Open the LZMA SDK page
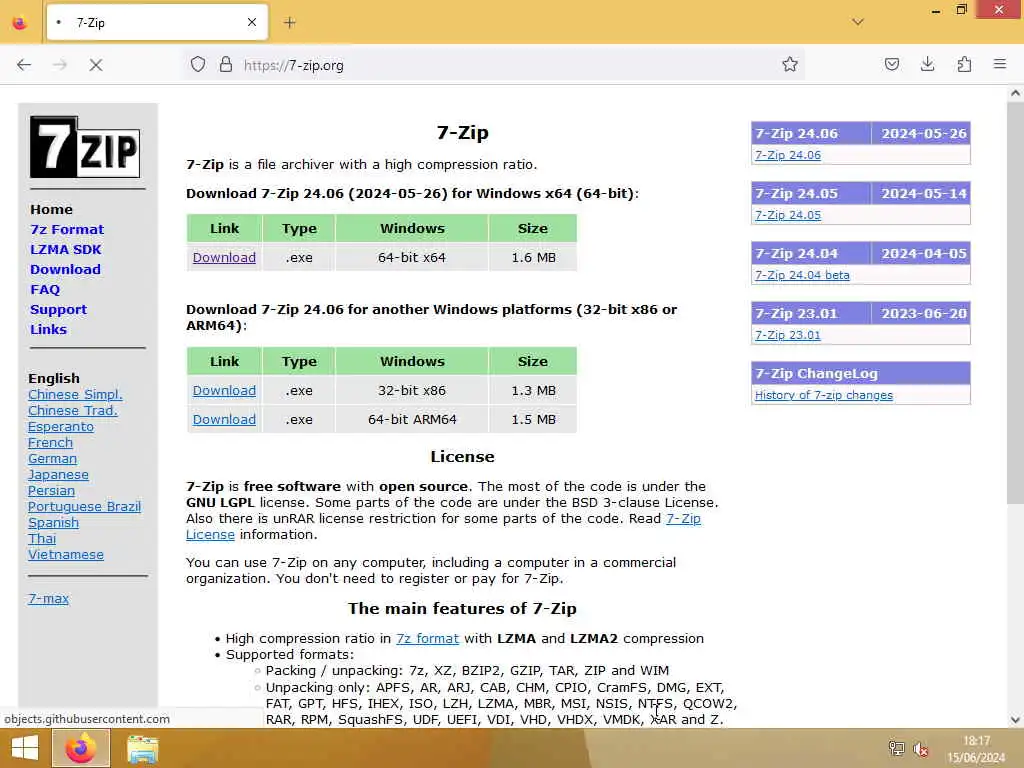 [x=65, y=249]
